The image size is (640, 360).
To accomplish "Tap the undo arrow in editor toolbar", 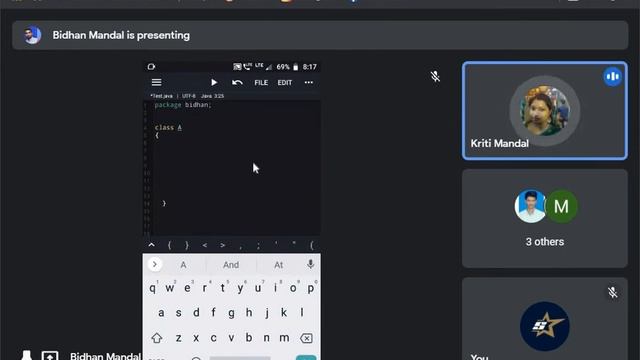I will pos(237,82).
